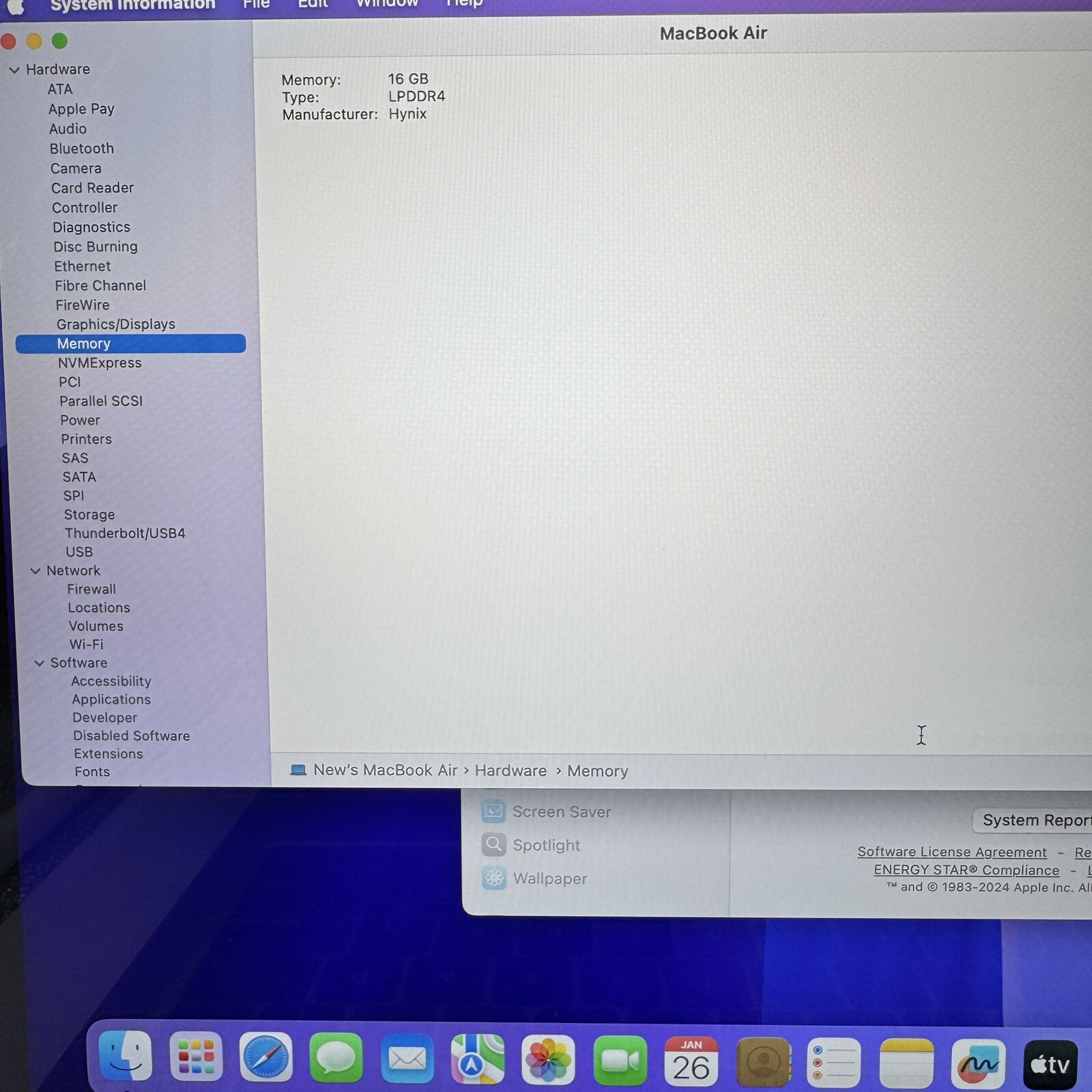Select Disc Burning in the sidebar
The height and width of the screenshot is (1092, 1092).
tap(96, 246)
